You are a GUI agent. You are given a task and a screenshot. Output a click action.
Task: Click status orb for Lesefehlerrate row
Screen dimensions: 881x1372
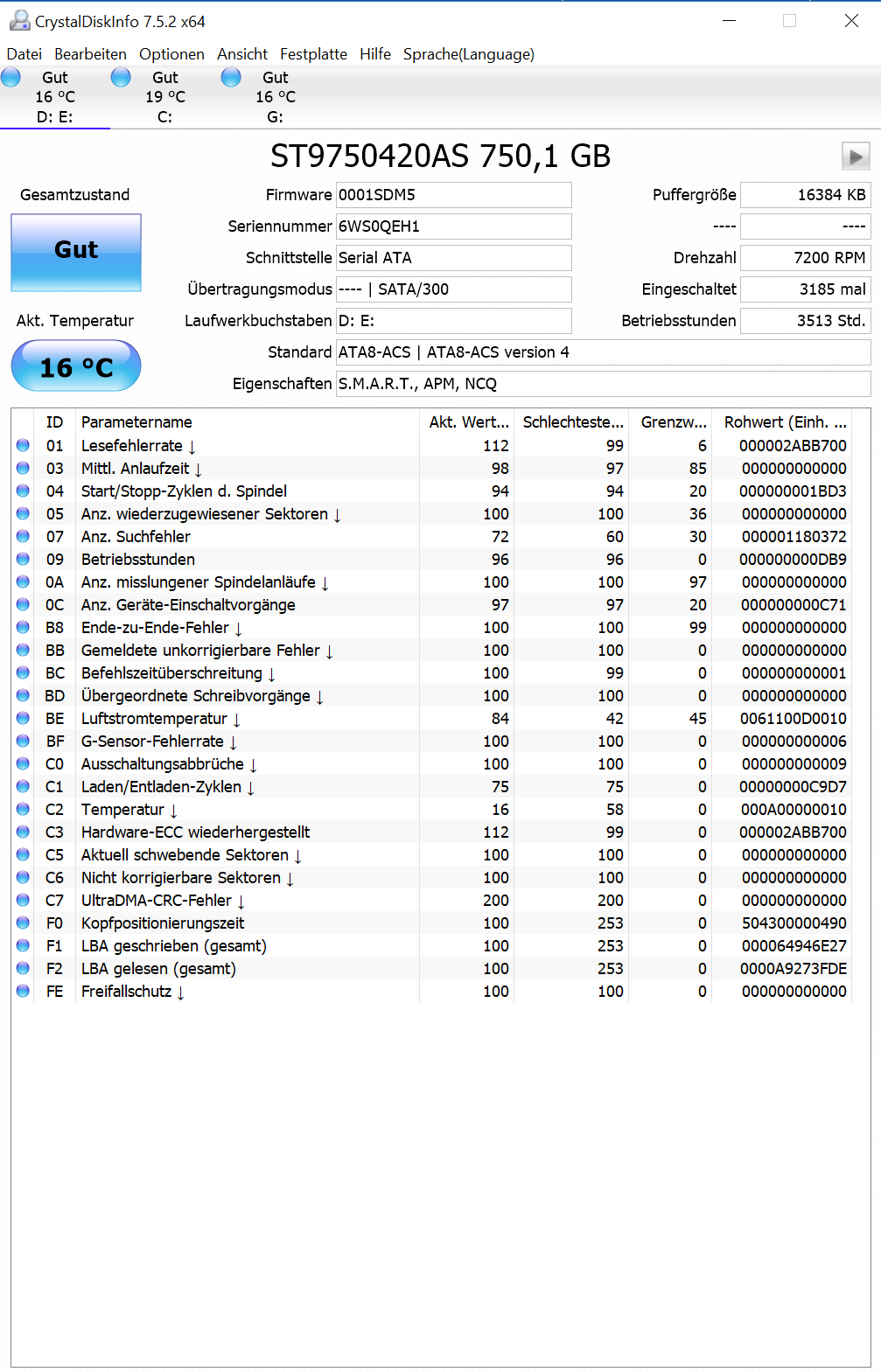tap(23, 446)
